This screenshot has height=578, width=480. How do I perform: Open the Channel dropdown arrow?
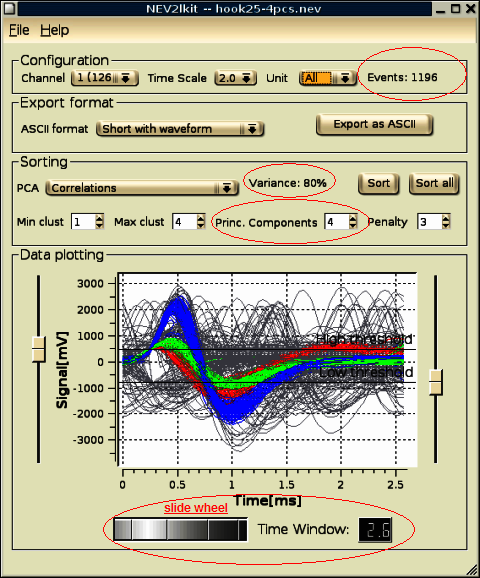coord(126,78)
